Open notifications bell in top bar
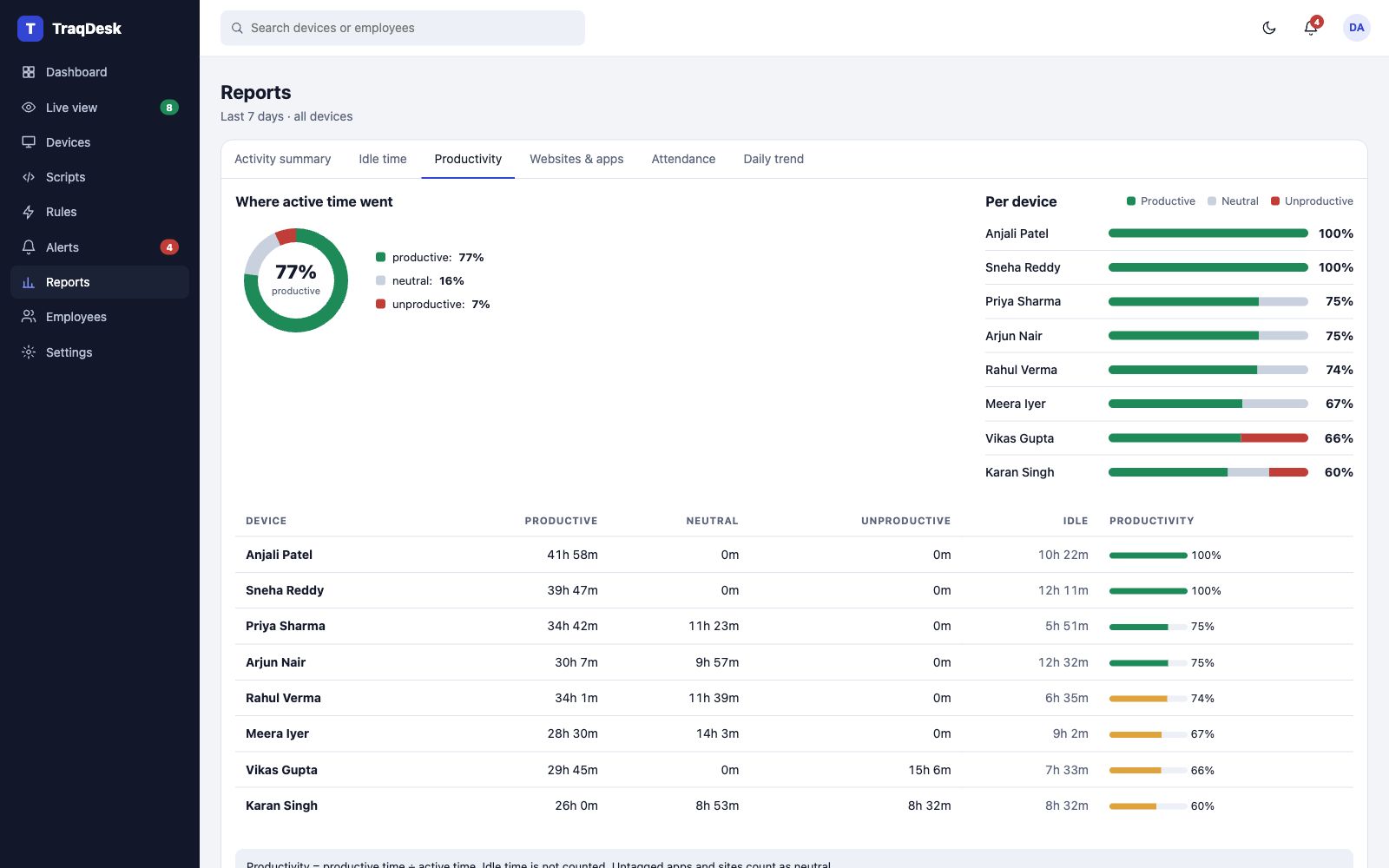The image size is (1389, 868). [x=1311, y=28]
